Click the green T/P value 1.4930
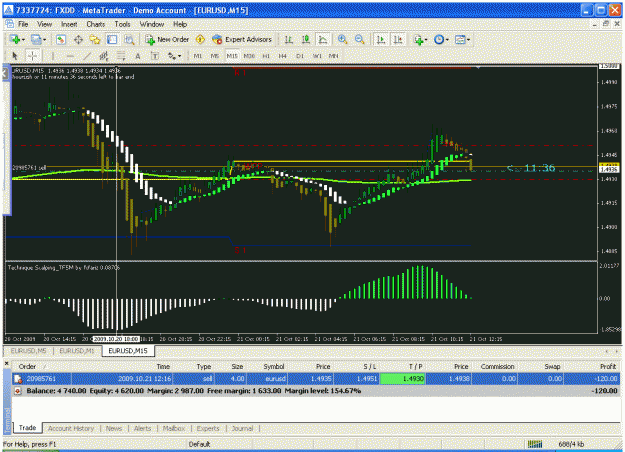This screenshot has width=625, height=452. [x=402, y=379]
